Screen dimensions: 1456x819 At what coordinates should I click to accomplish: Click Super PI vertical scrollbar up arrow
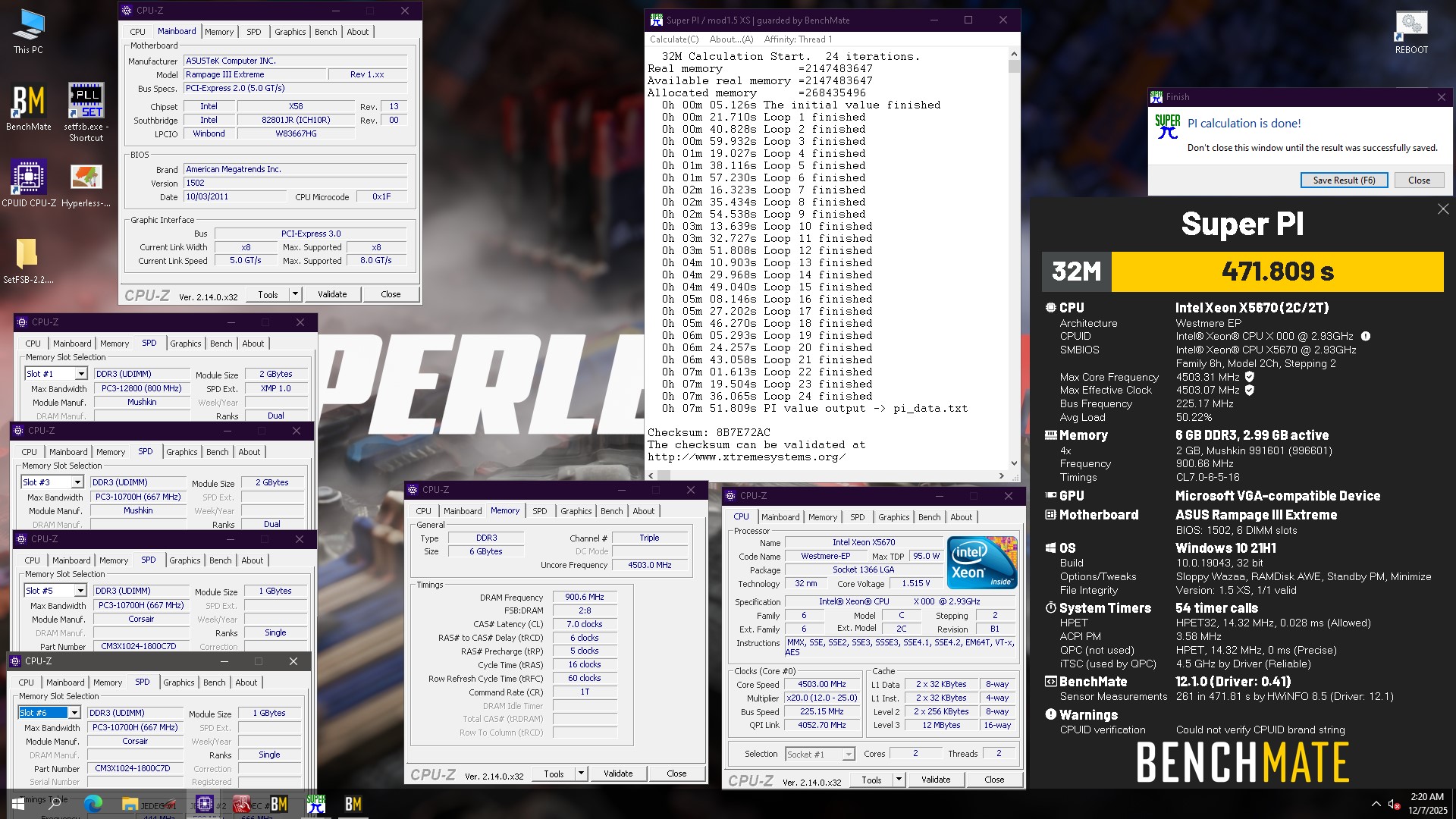[1014, 55]
